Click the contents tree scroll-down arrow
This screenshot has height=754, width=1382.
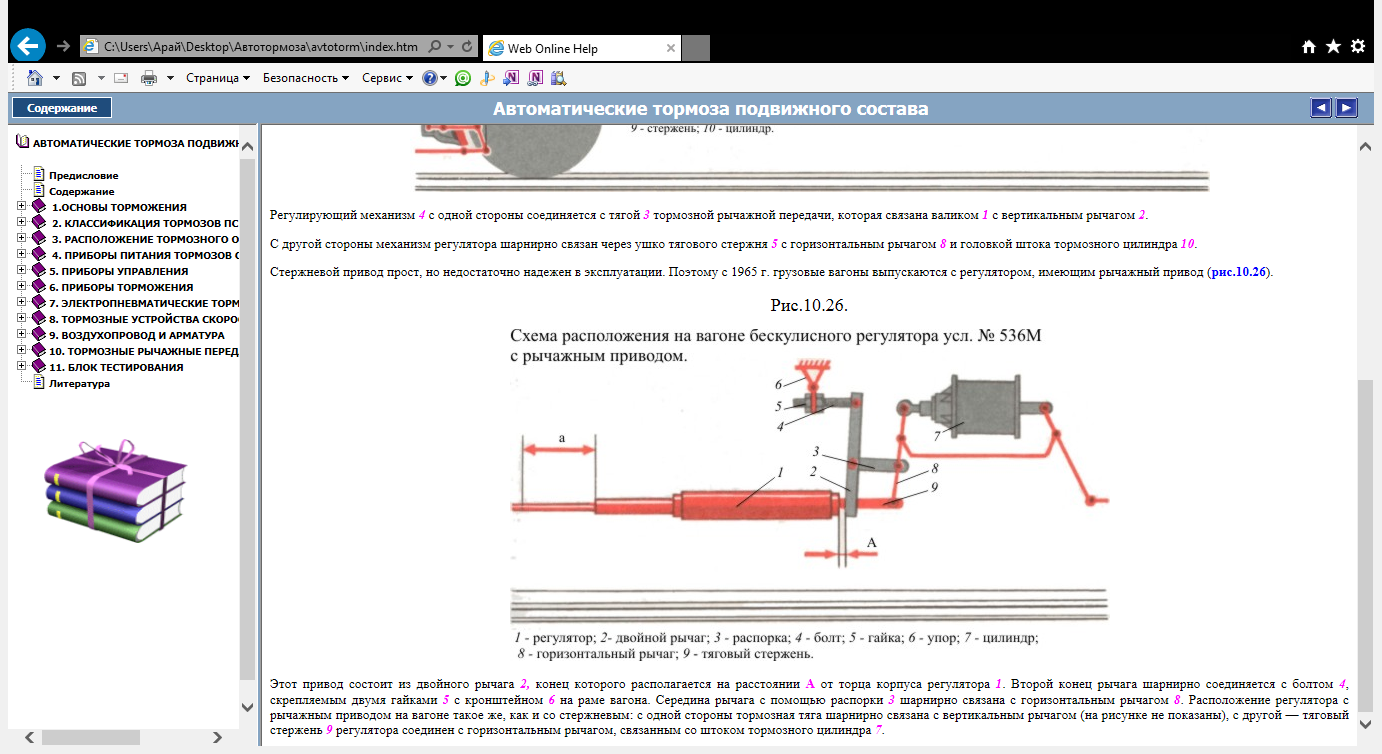point(248,707)
